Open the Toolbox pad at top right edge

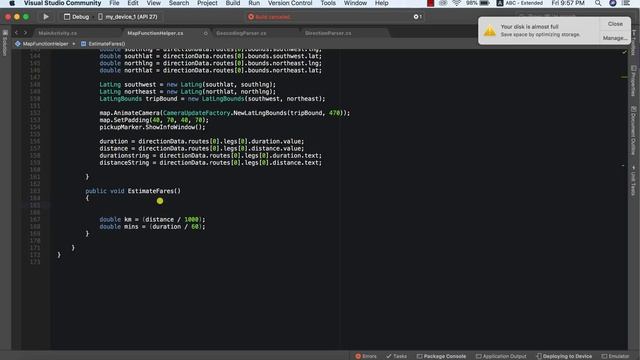pyautogui.click(x=633, y=42)
